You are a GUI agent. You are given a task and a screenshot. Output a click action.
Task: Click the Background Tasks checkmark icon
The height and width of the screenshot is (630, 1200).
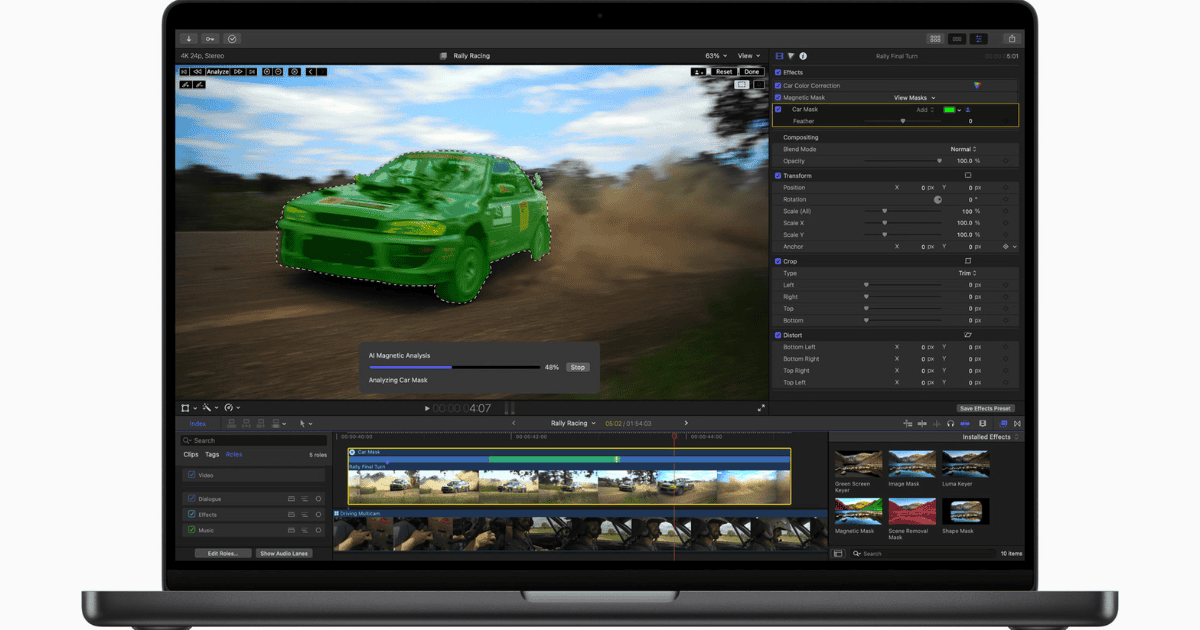tap(232, 39)
